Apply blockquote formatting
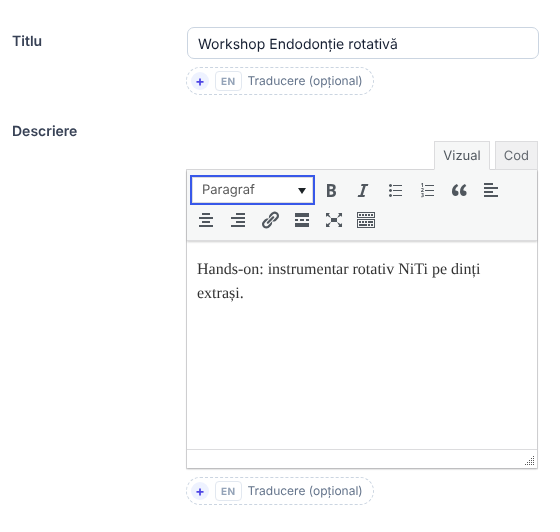This screenshot has width=560, height=532. 459,190
